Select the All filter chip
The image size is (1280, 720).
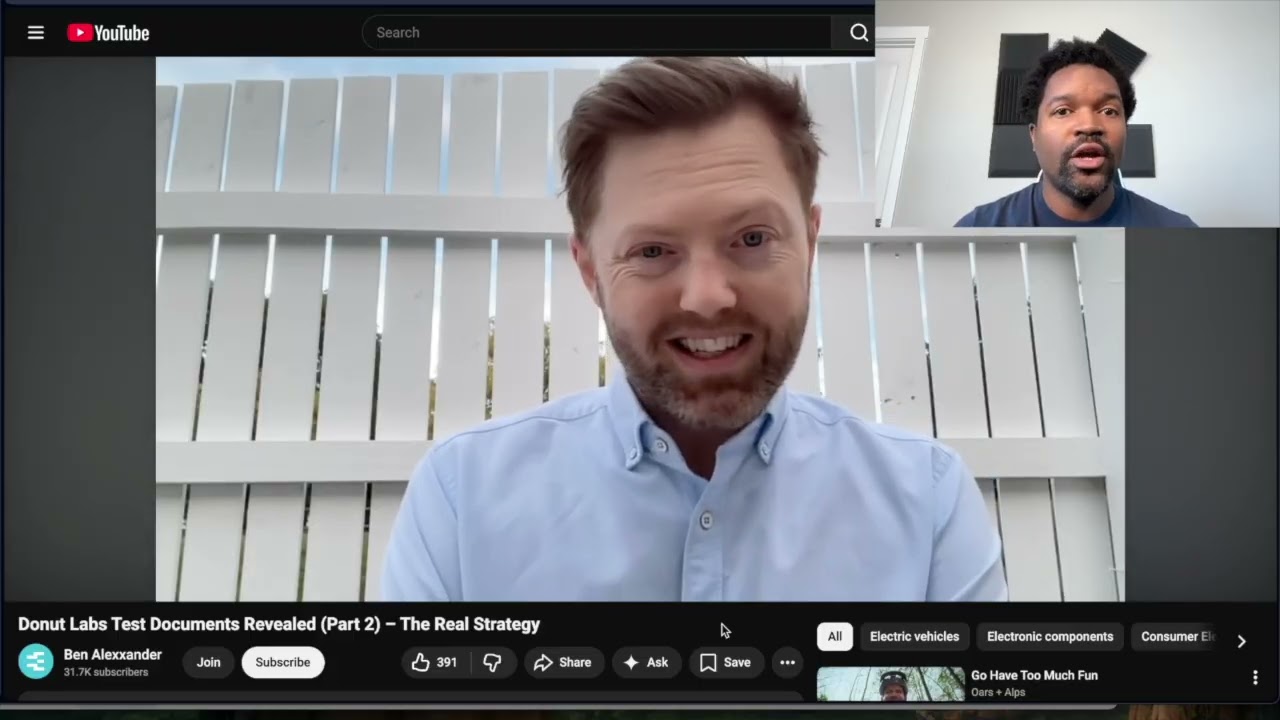[835, 636]
